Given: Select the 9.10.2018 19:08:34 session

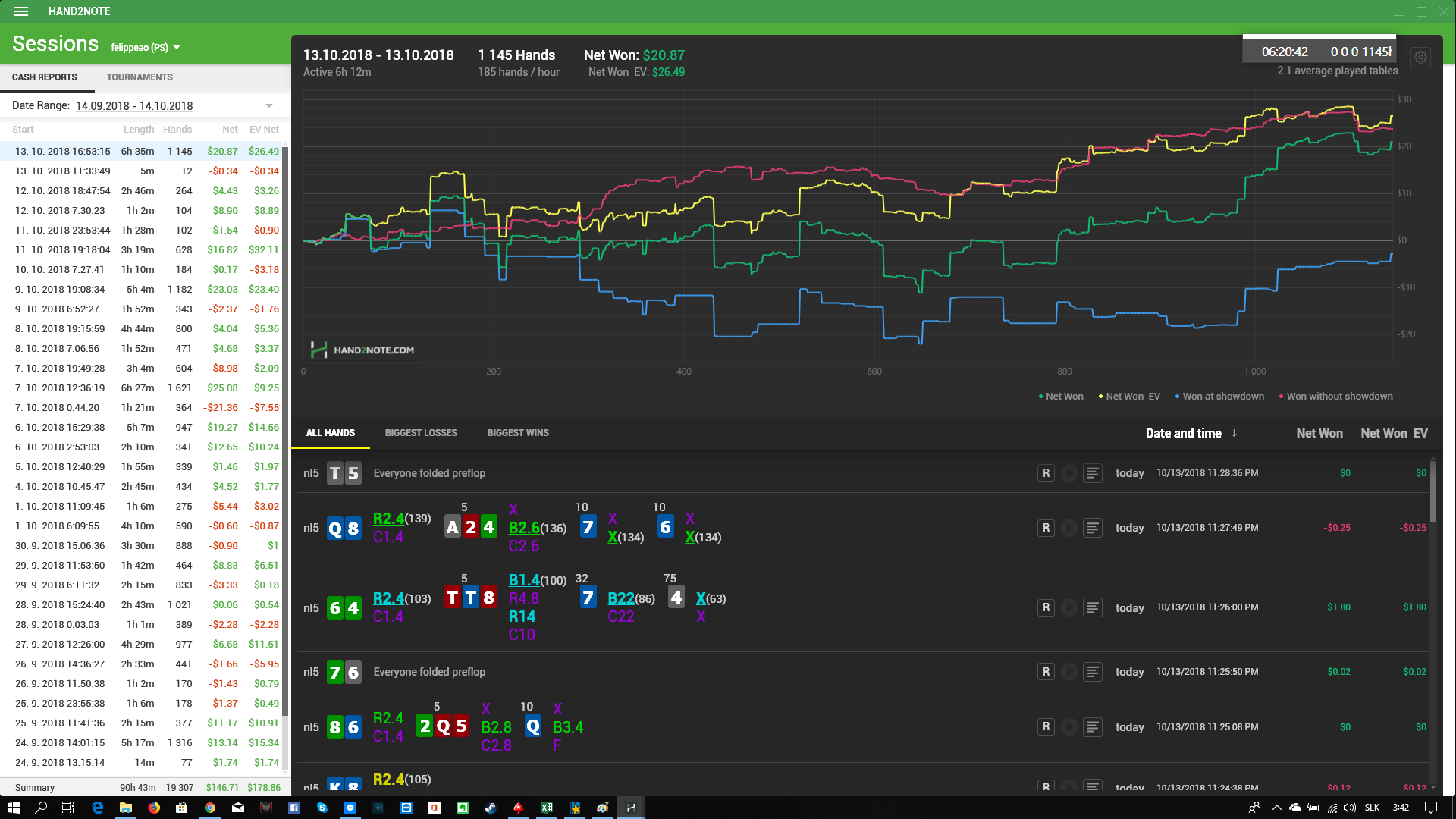Looking at the screenshot, I should point(141,290).
